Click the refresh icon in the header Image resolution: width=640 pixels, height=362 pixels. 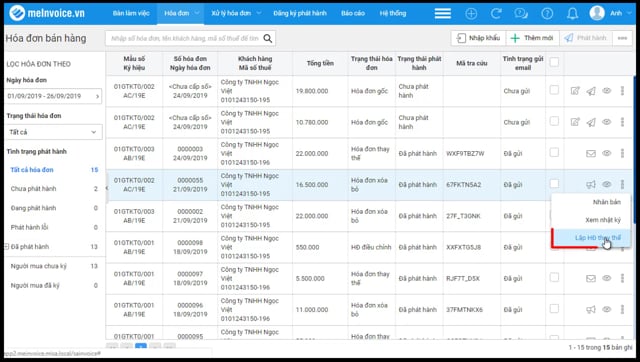click(x=496, y=13)
